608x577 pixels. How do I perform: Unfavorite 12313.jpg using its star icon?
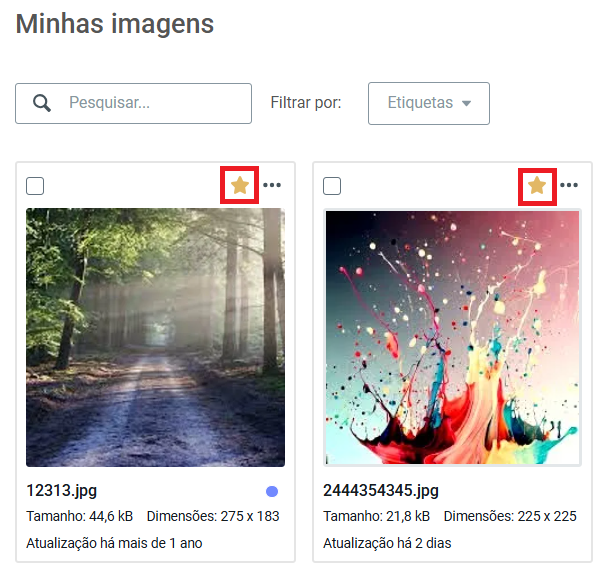240,185
